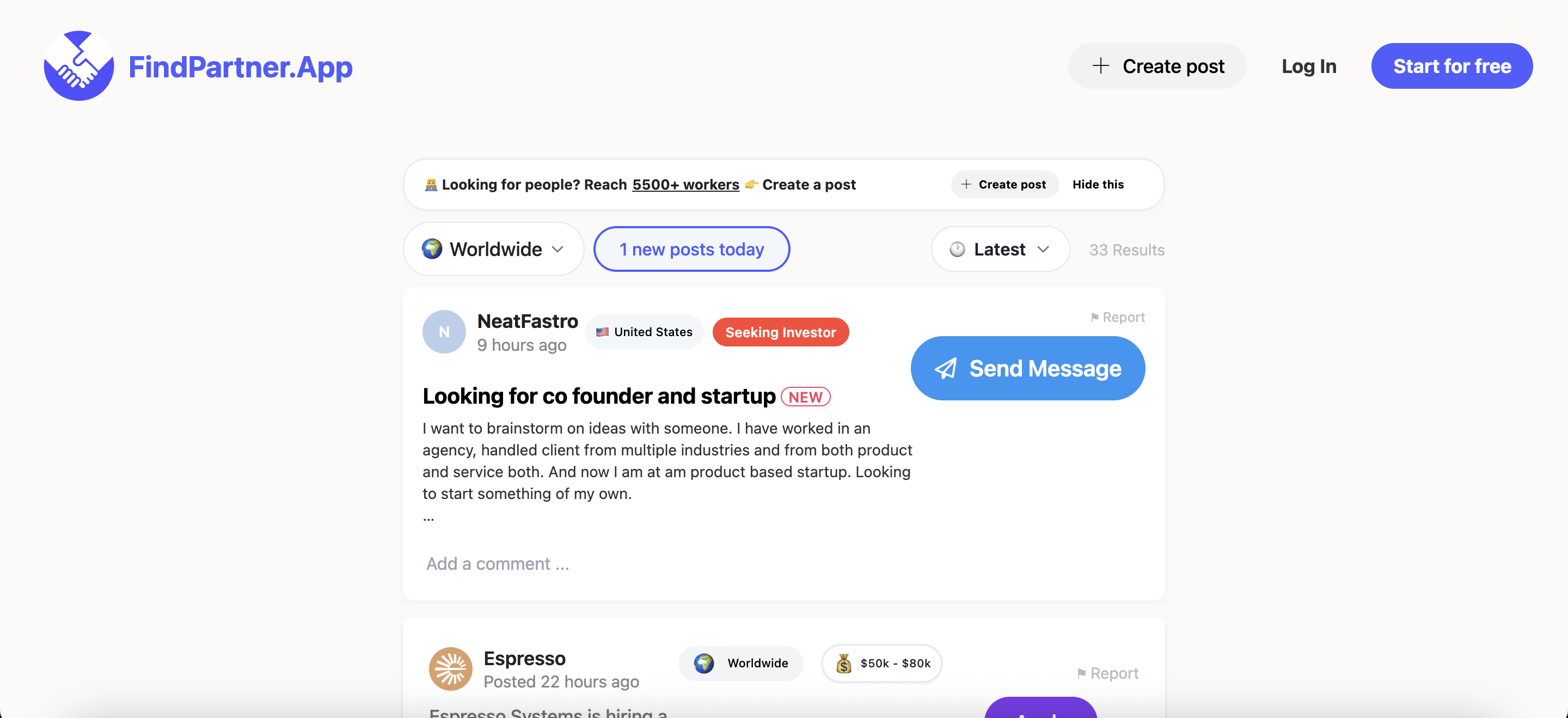Expand the truncated post ellipsis

(428, 518)
